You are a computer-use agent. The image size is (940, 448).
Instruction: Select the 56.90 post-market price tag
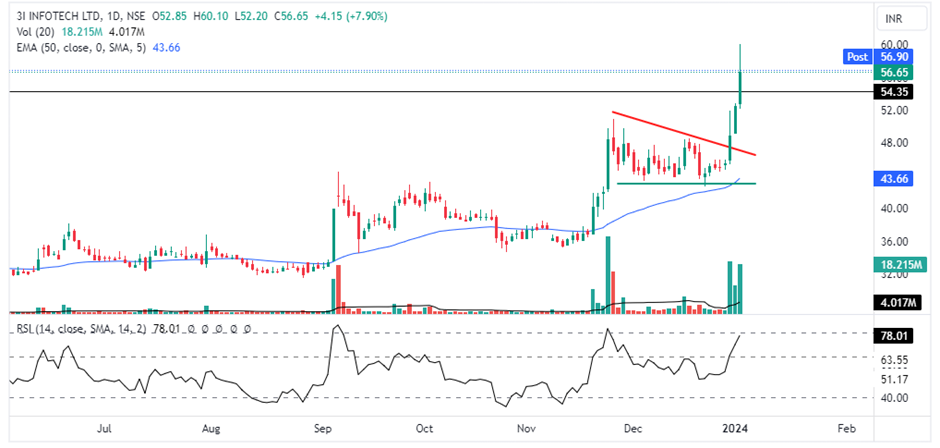point(893,58)
